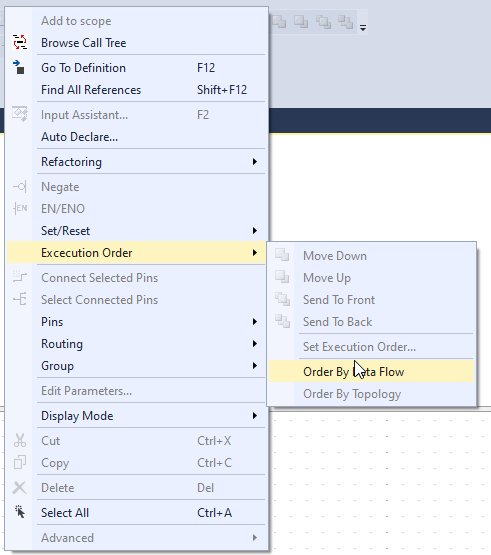Image resolution: width=491 pixels, height=555 pixels.
Task: Click the Browse Call Tree icon
Action: (x=20, y=42)
